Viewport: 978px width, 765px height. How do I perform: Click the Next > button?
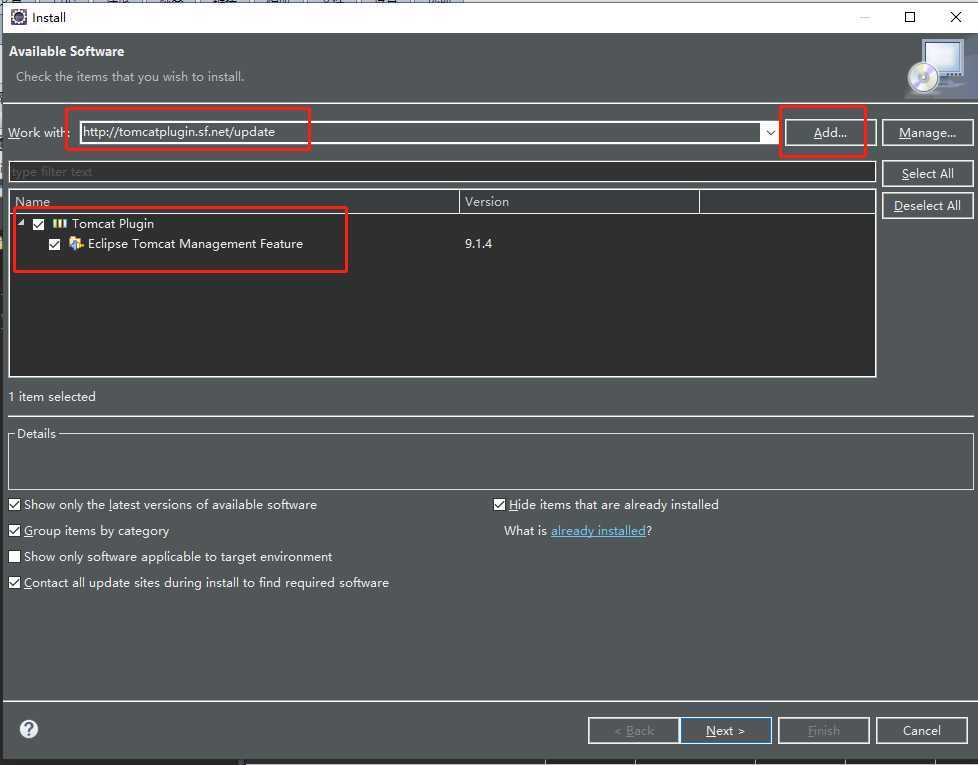725,730
